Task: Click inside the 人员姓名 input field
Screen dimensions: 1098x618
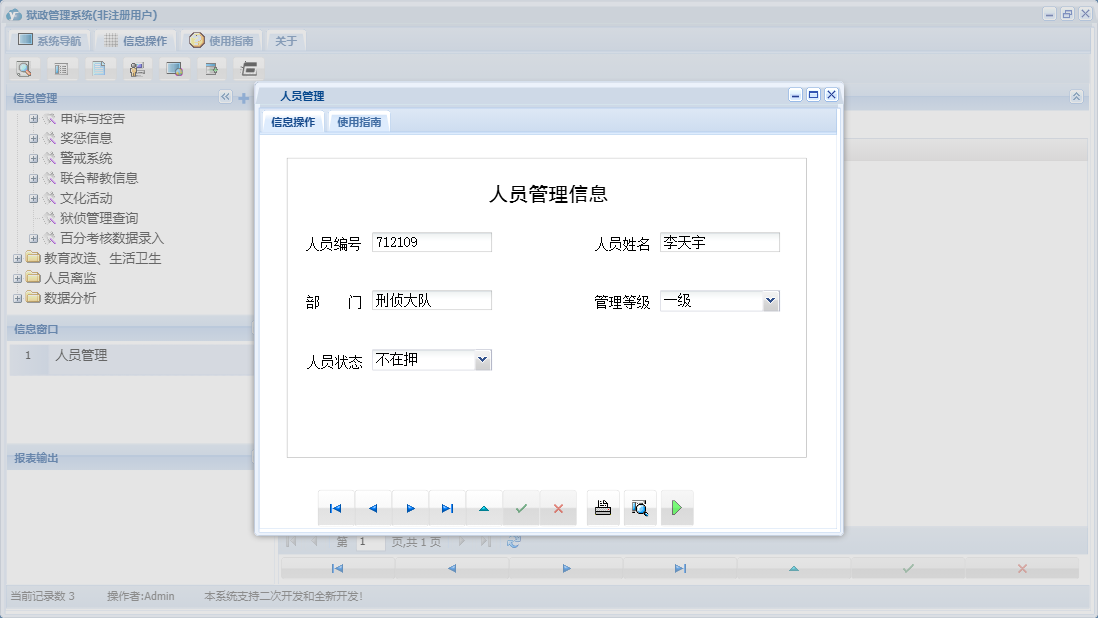Action: 720,241
